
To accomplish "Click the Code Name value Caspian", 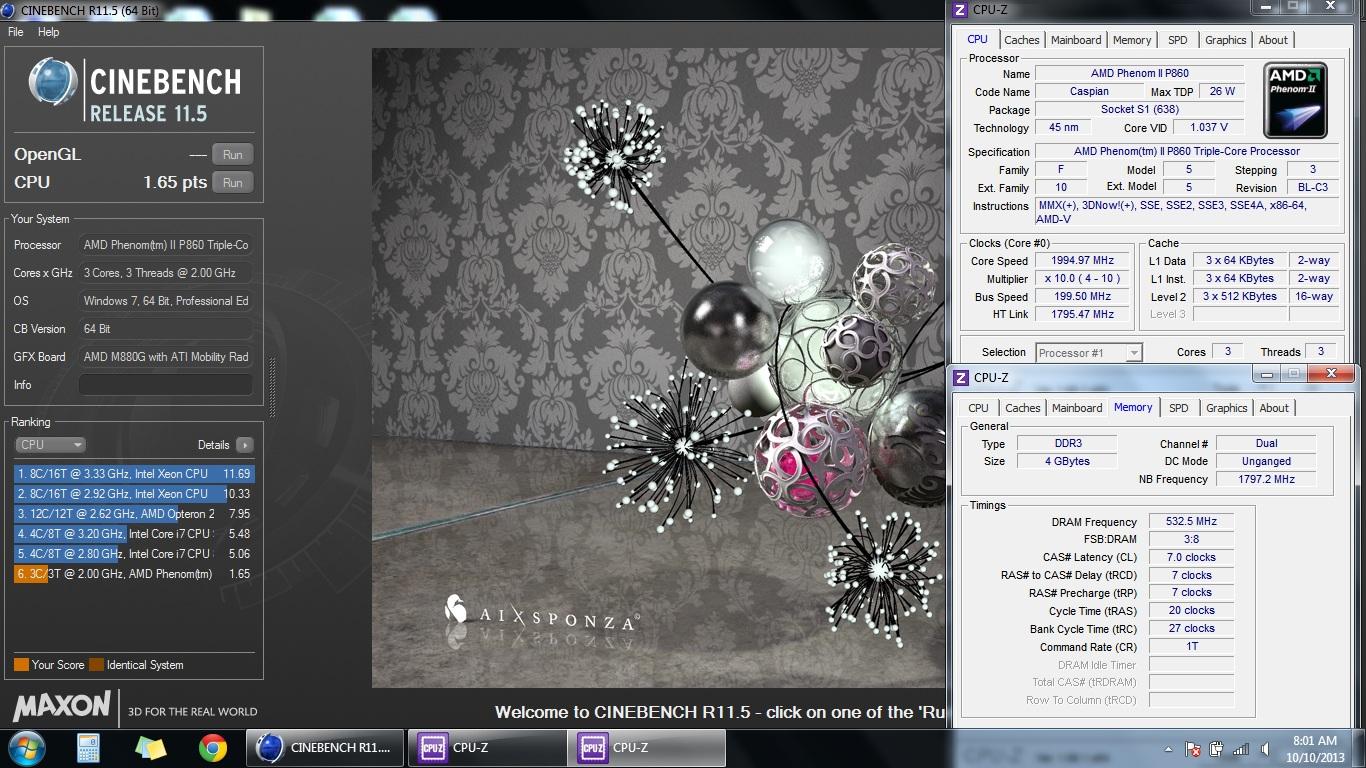I will pos(1089,92).
